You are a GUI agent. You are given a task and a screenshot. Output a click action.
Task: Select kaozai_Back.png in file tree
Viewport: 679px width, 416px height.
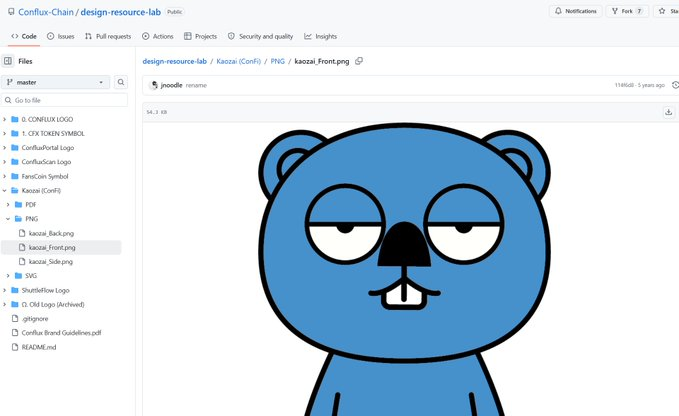click(51, 233)
